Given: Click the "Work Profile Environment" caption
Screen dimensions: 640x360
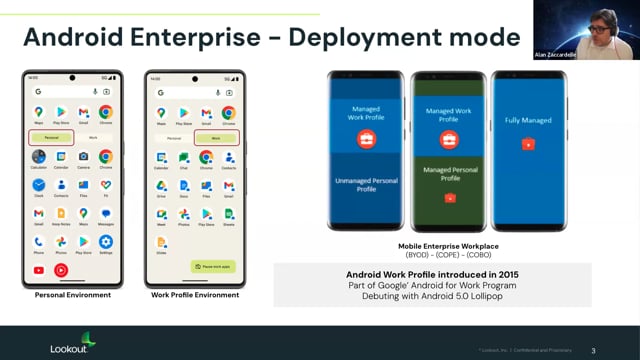Looking at the screenshot, I should (195, 295).
